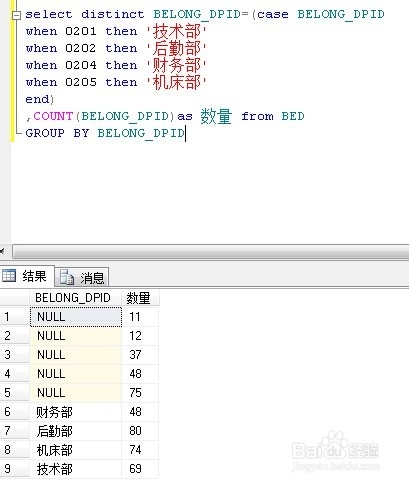Image resolution: width=409 pixels, height=484 pixels.
Task: Select the count value 12
Action: 140,336
